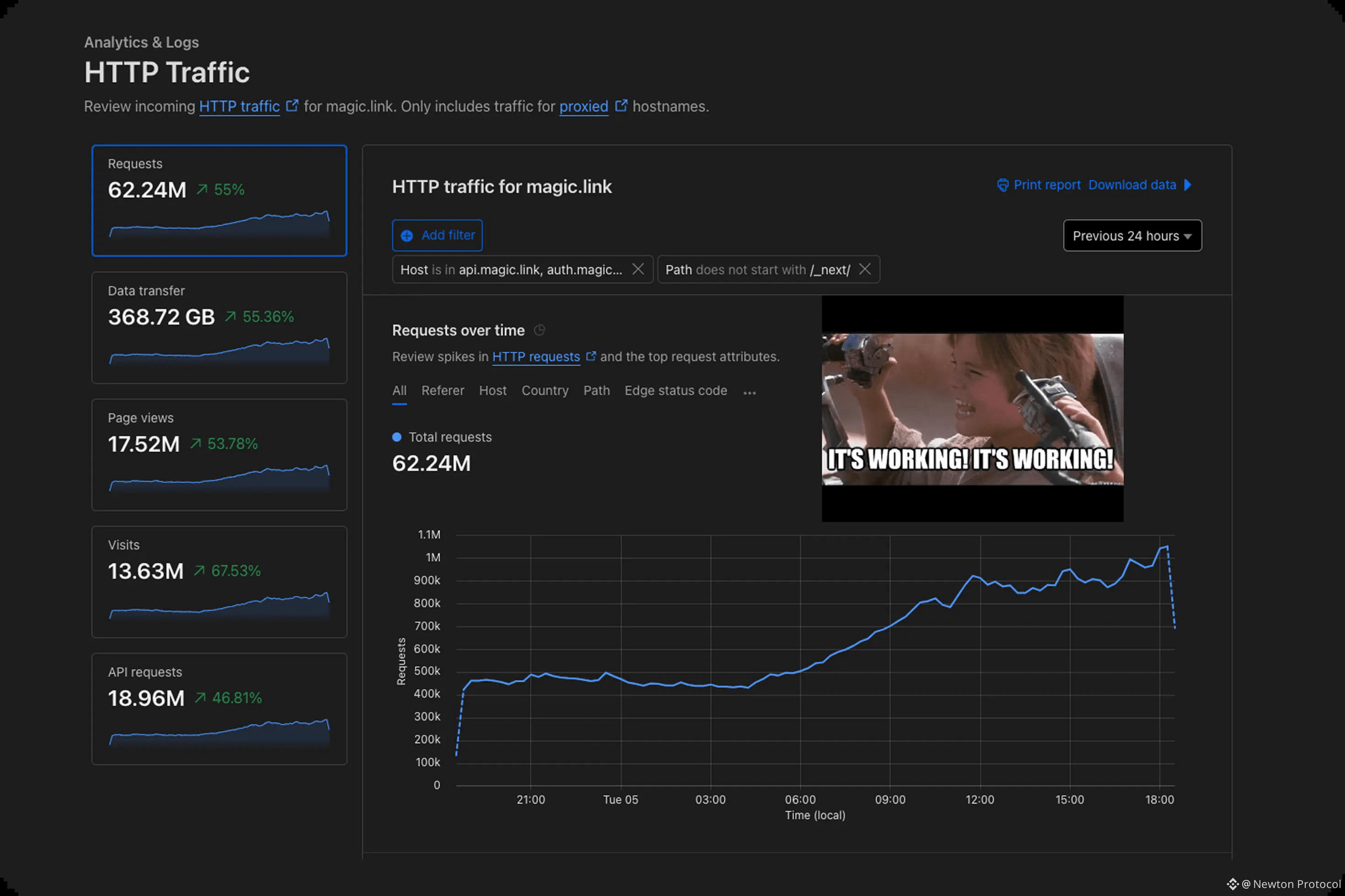The width and height of the screenshot is (1345, 896).
Task: Select the Data transfer metric card
Action: coord(219,327)
